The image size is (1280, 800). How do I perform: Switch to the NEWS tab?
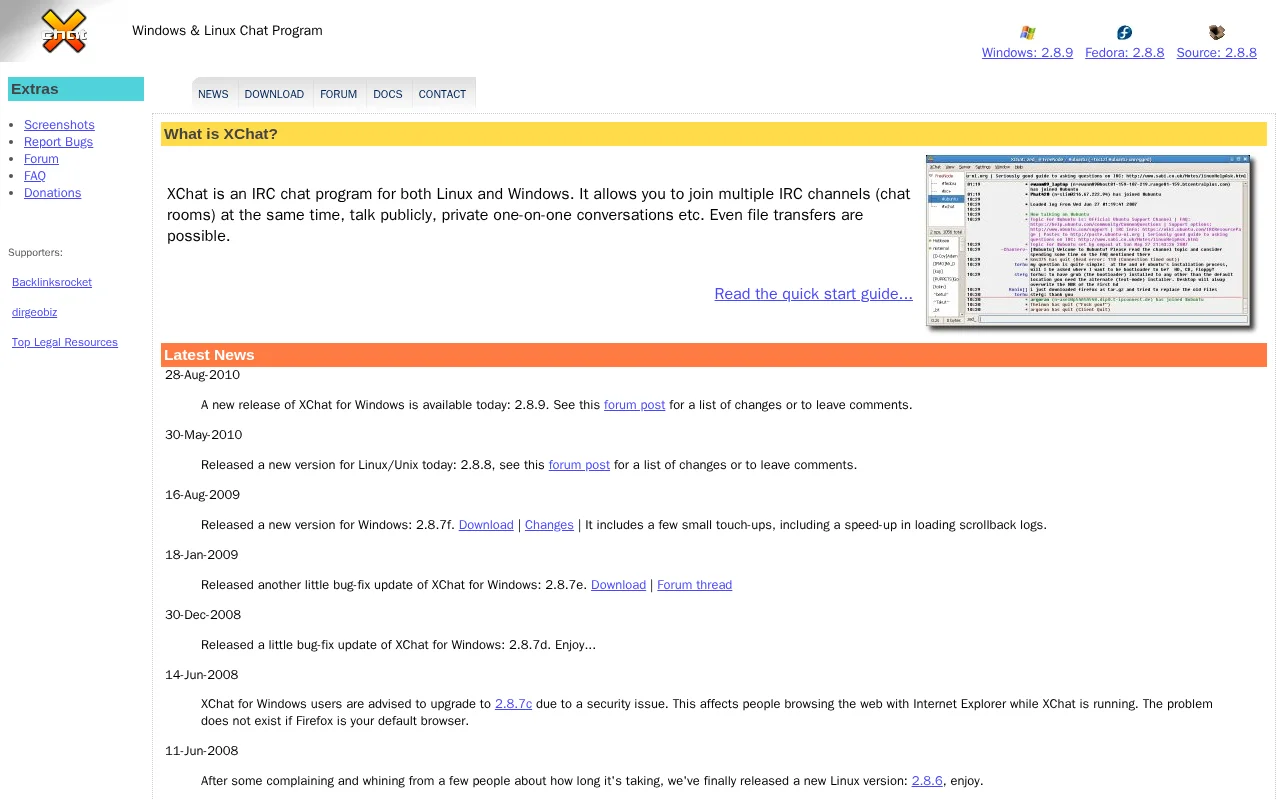tap(213, 94)
